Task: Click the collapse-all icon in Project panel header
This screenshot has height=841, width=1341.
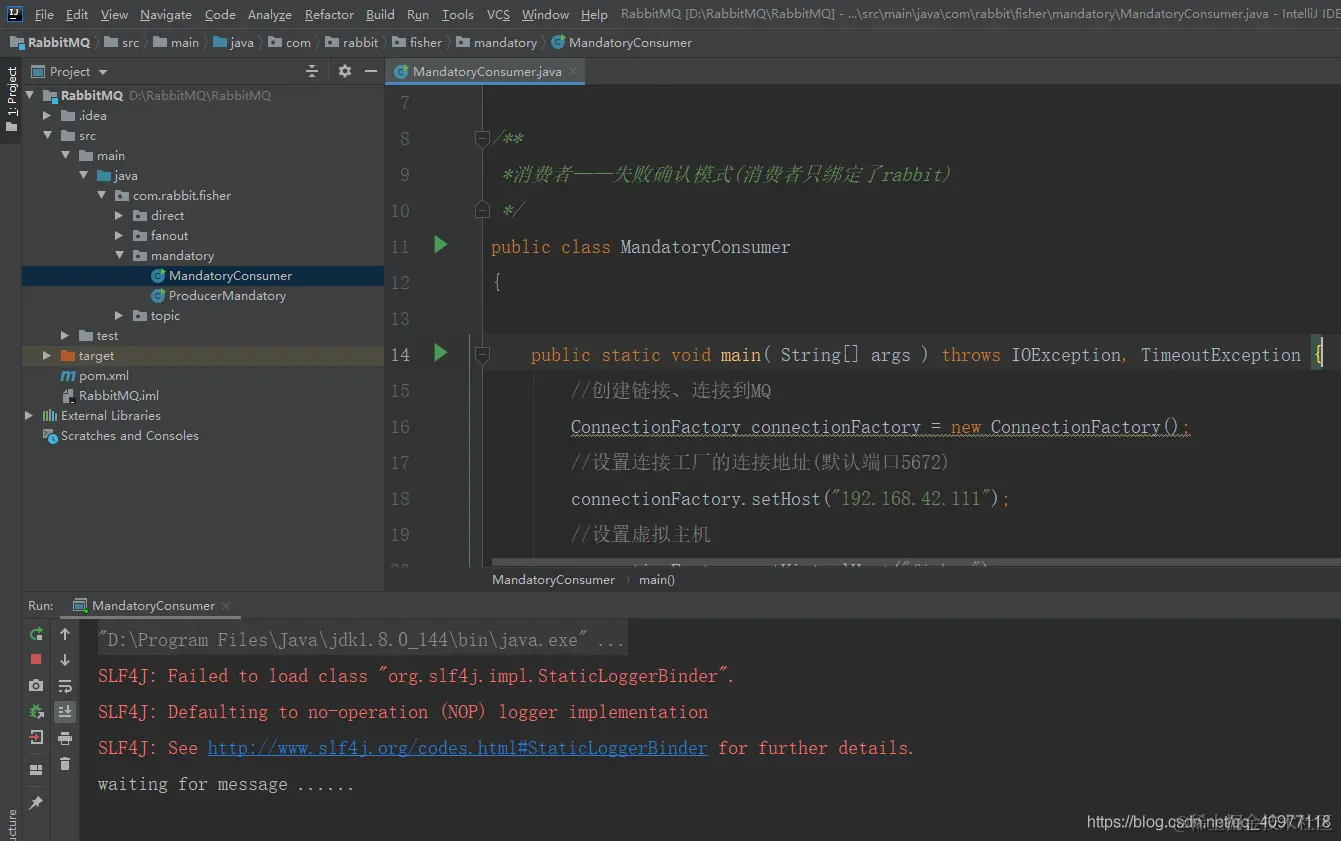Action: pyautogui.click(x=312, y=71)
